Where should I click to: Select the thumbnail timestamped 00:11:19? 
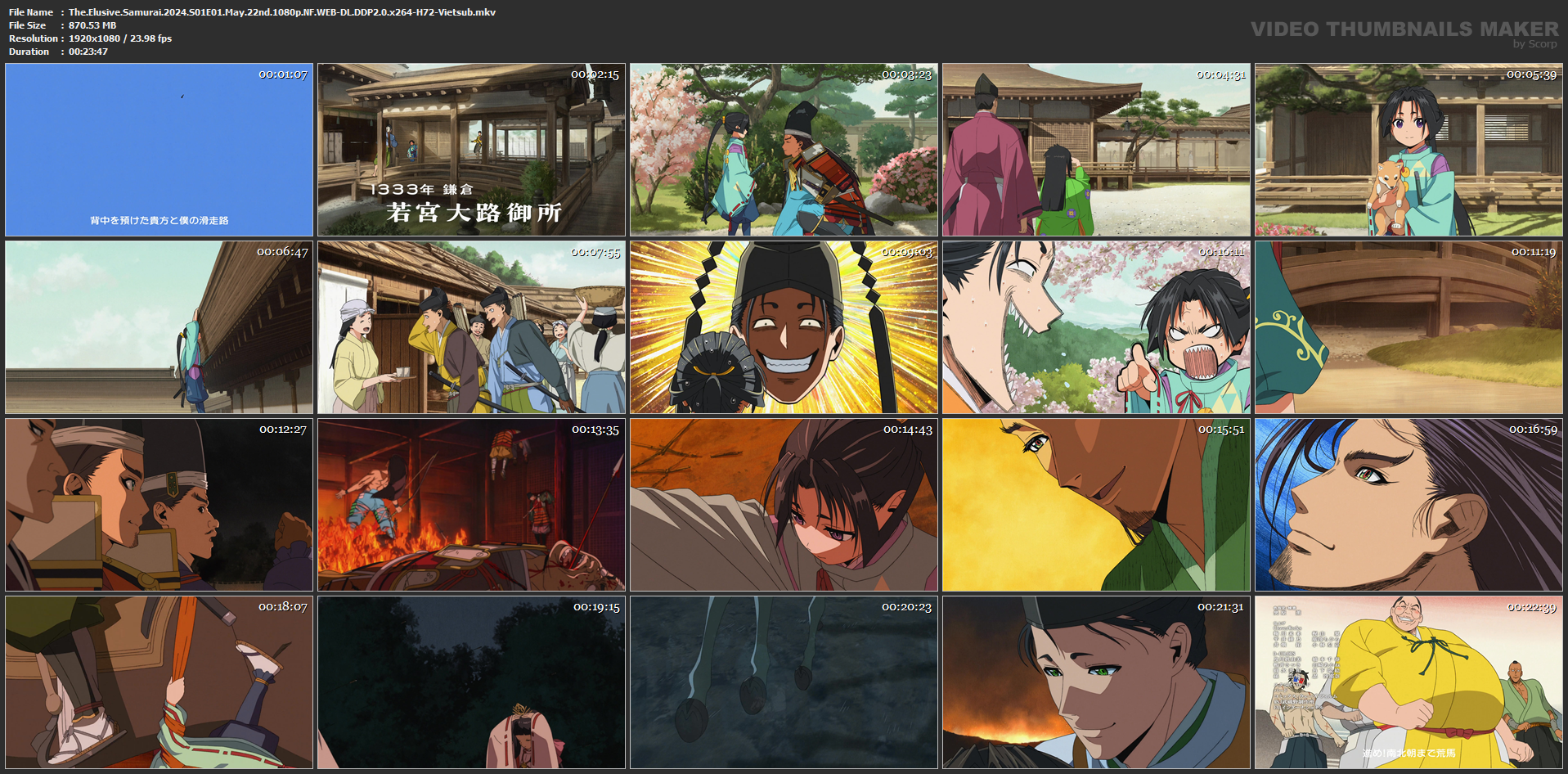coord(1409,327)
